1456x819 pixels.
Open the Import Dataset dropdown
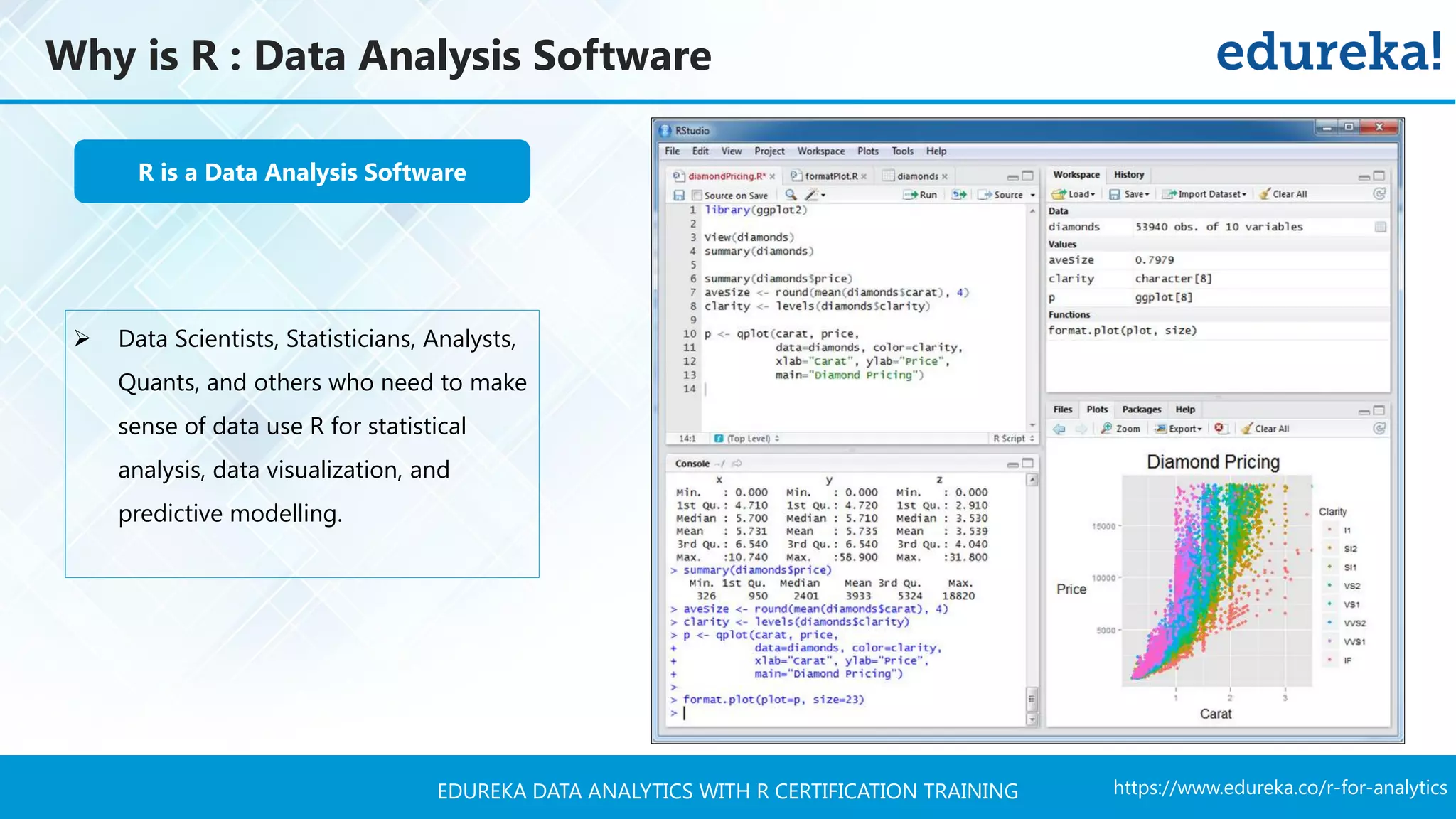[1205, 194]
